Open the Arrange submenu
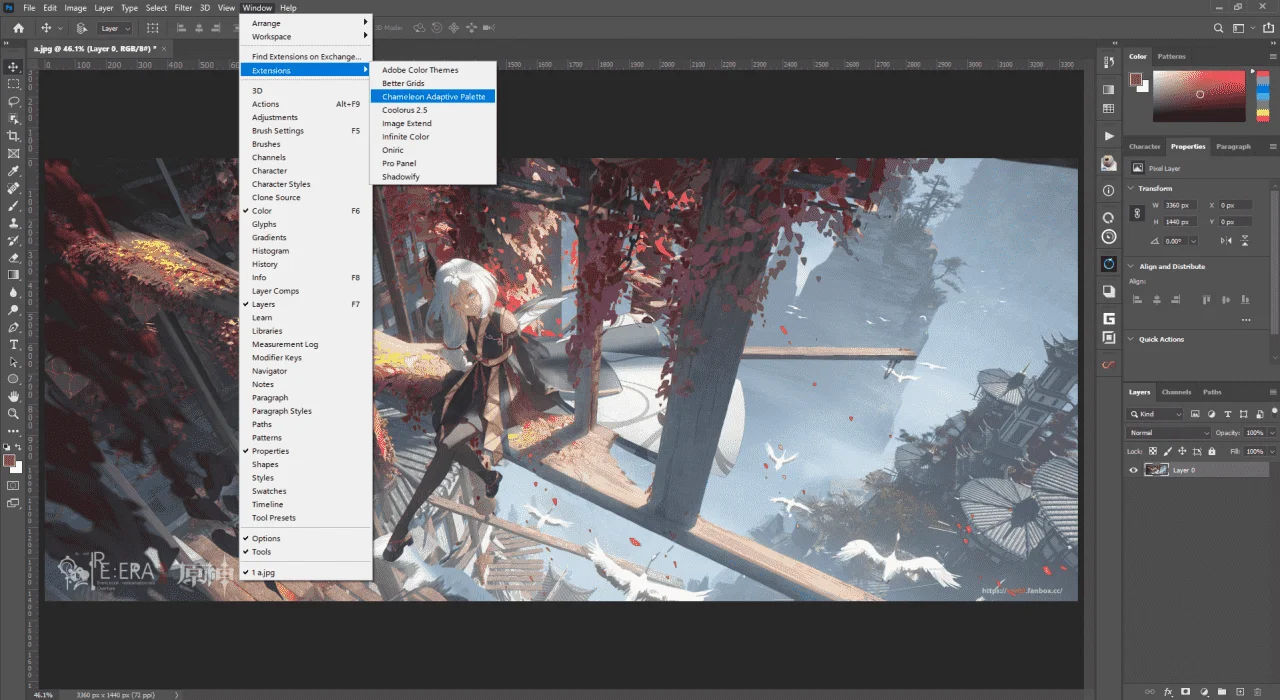This screenshot has width=1280, height=700. (305, 23)
